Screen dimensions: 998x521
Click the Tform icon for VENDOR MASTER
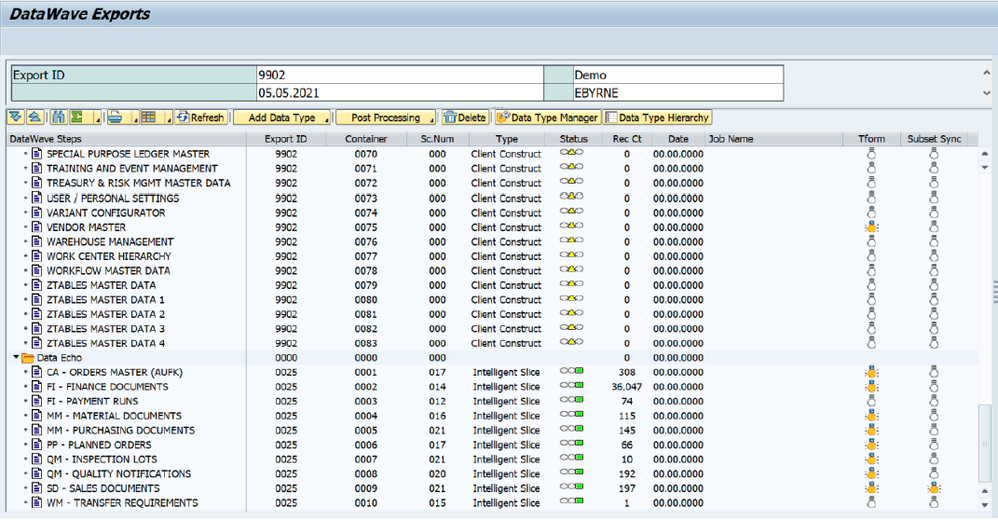[871, 227]
